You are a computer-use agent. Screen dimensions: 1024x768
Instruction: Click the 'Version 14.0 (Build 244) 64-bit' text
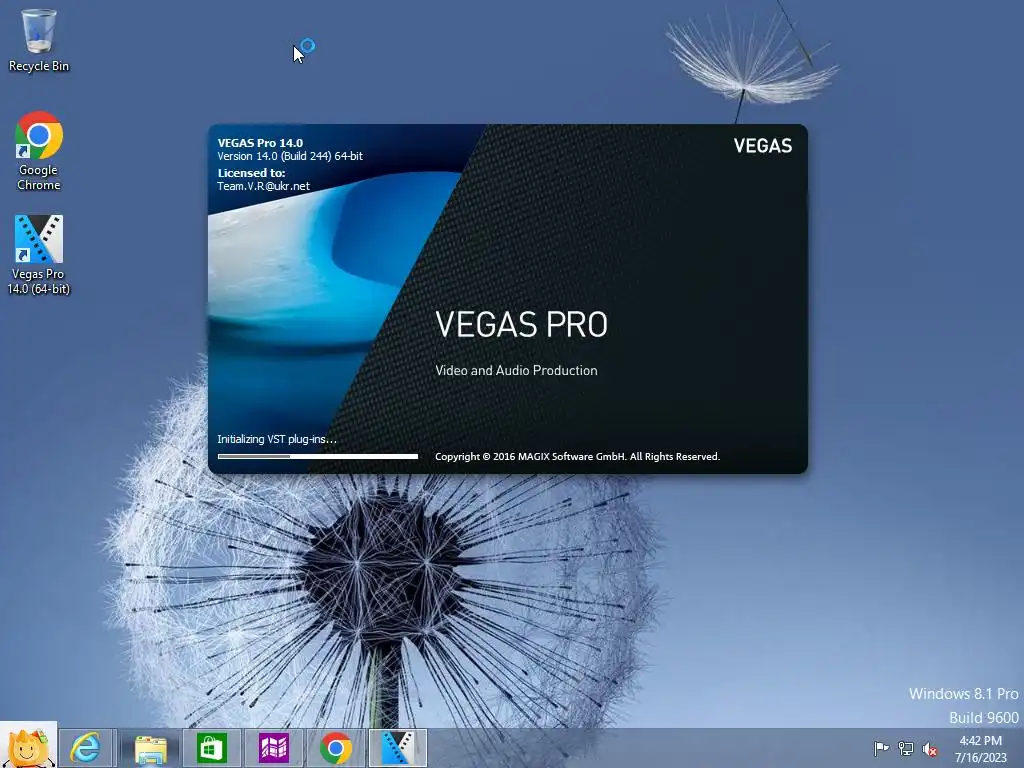click(290, 156)
